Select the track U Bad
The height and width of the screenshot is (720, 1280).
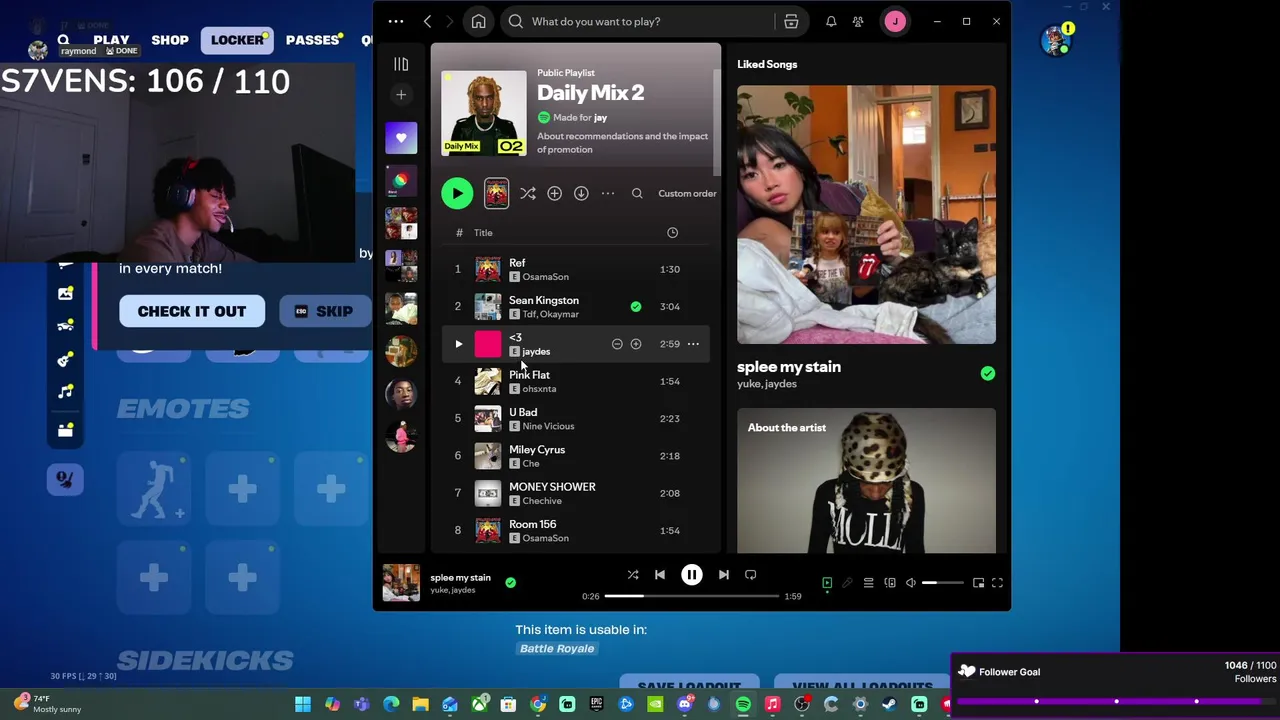[576, 418]
